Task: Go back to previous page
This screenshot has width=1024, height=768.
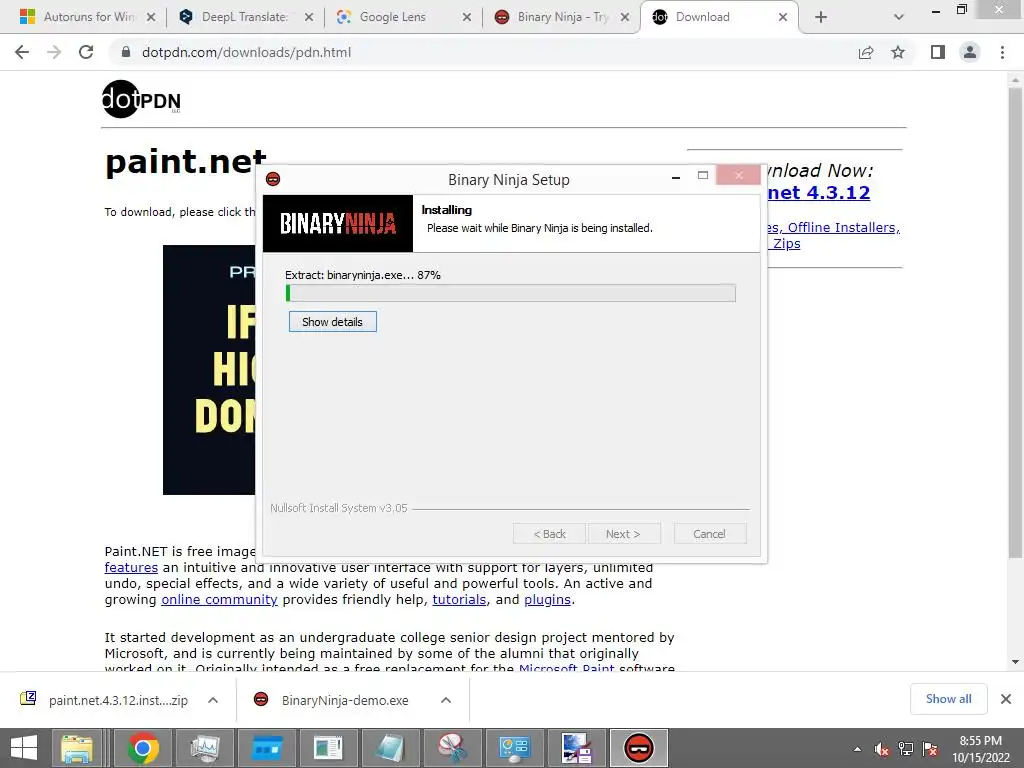Action: pos(22,52)
